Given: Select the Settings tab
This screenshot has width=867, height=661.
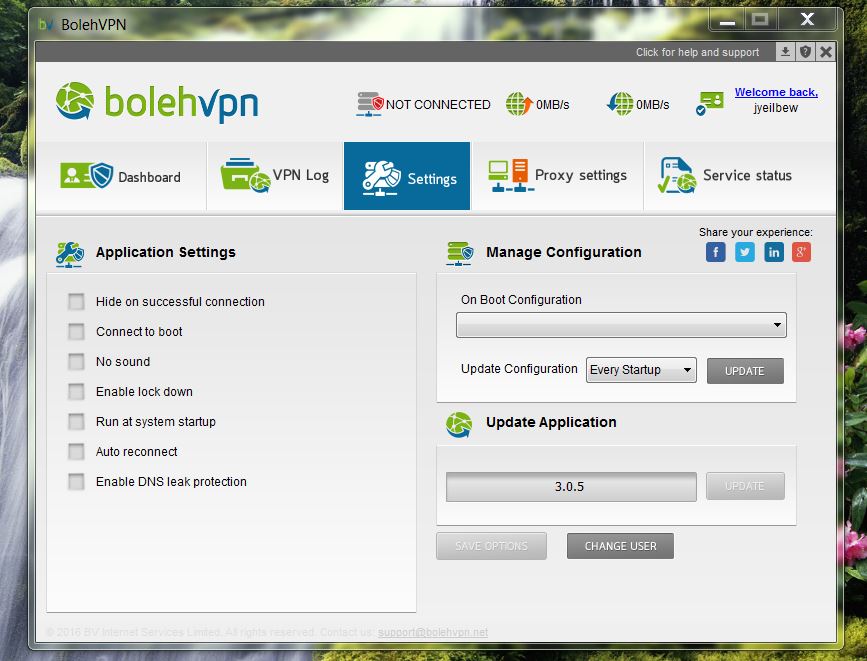Looking at the screenshot, I should click(407, 176).
